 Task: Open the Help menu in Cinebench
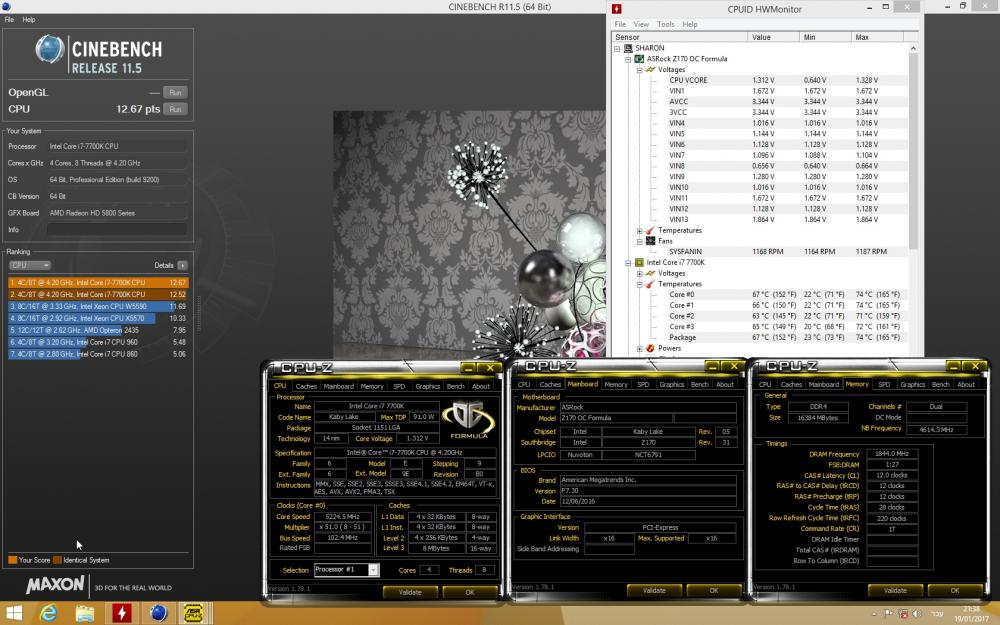pyautogui.click(x=29, y=20)
